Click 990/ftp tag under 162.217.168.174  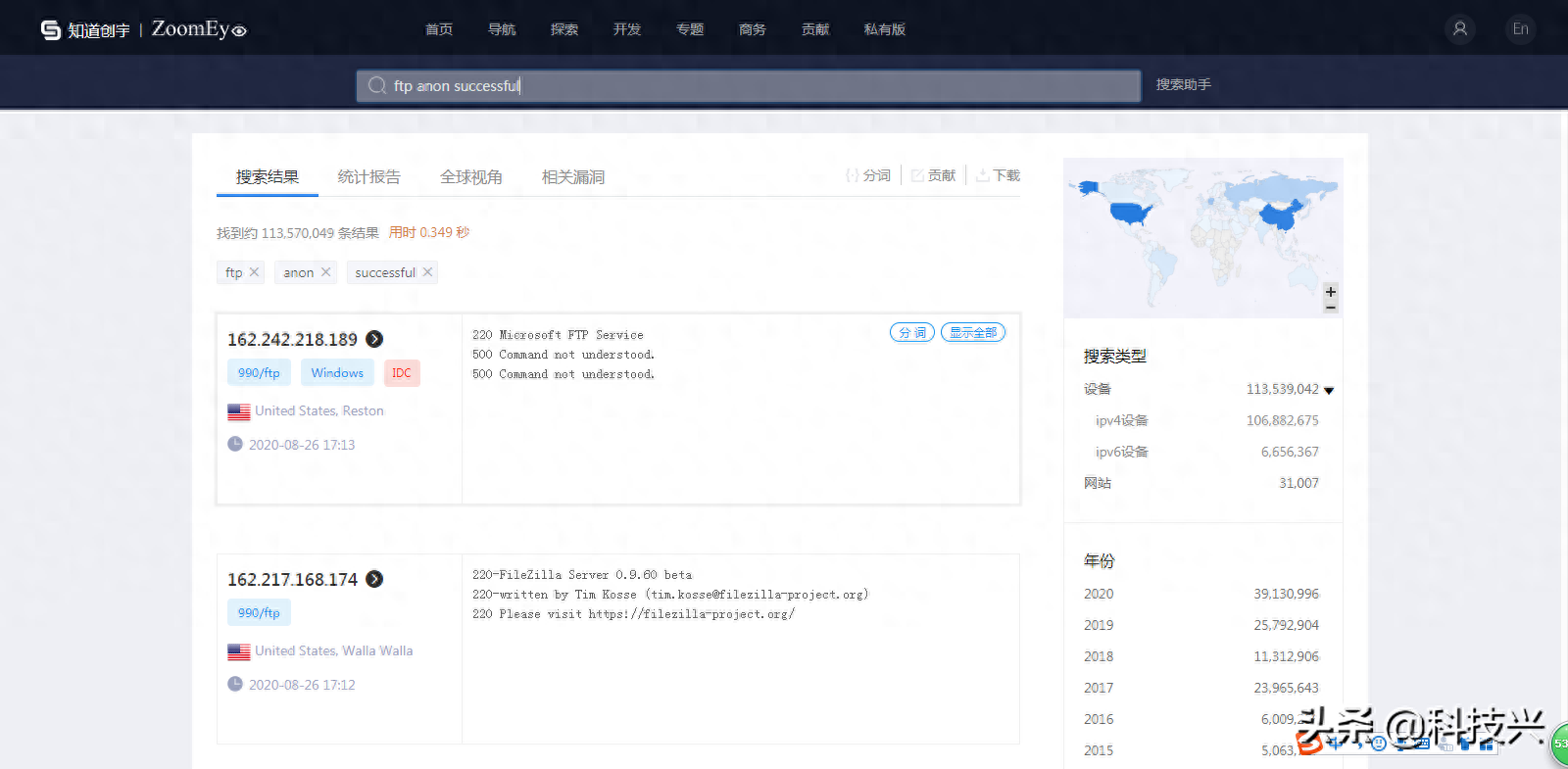[259, 613]
